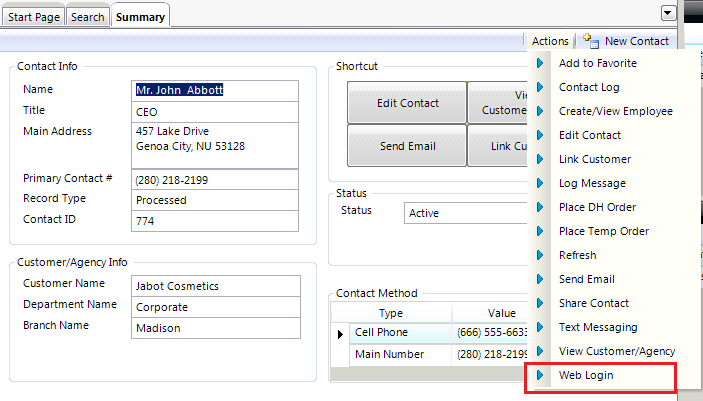Choose Text Messaging from Actions menu
Image resolution: width=703 pixels, height=401 pixels.
(x=598, y=327)
